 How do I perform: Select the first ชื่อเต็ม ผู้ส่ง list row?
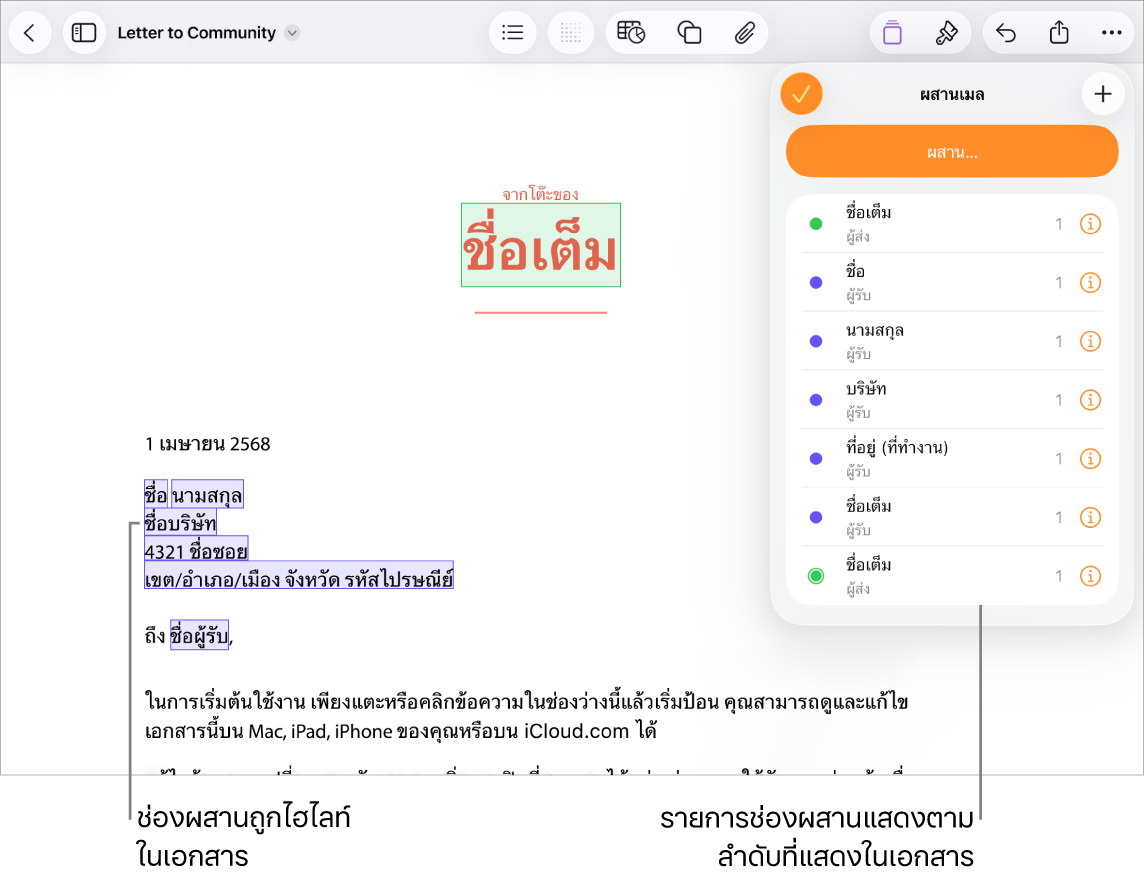(952, 224)
